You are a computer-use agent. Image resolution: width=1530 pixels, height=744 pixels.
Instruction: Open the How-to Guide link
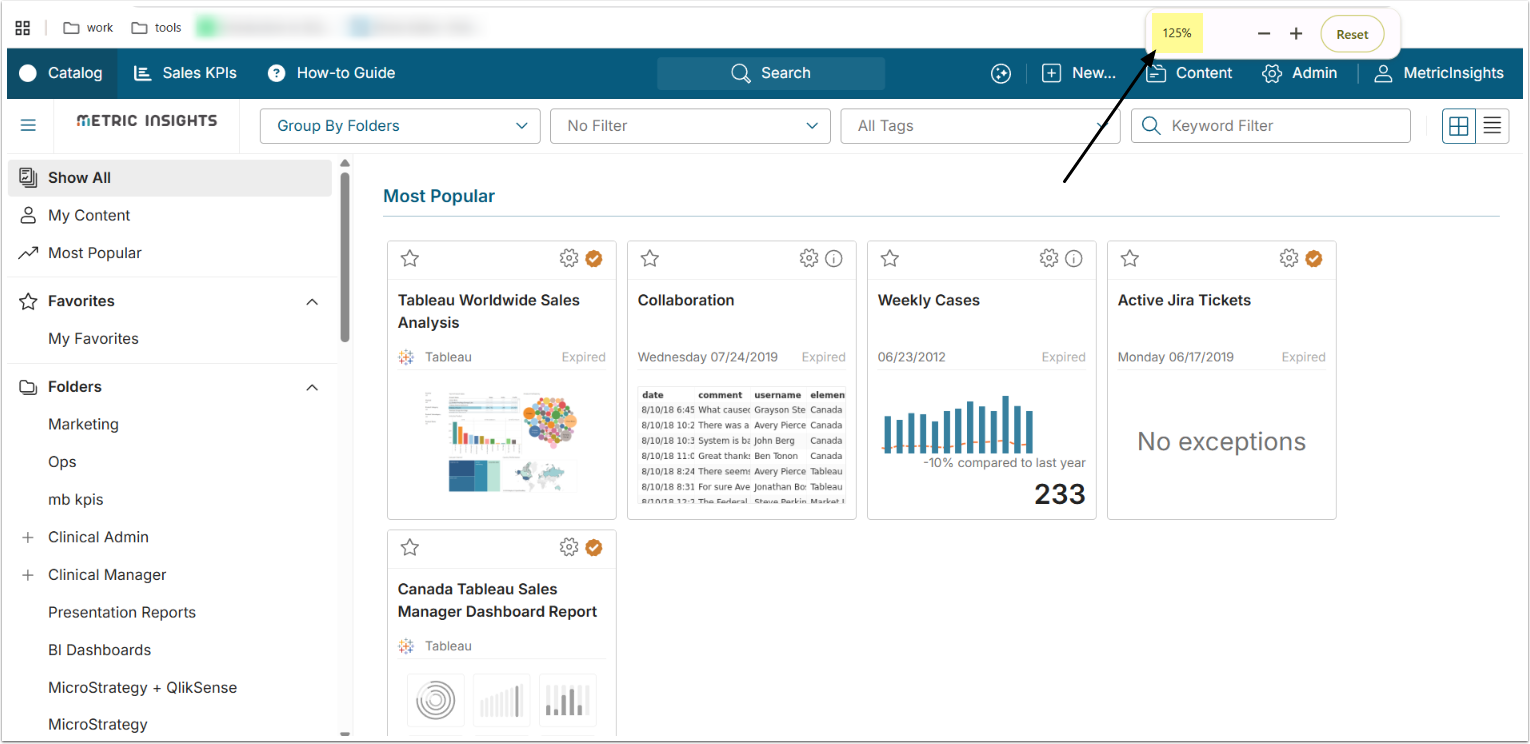point(332,73)
